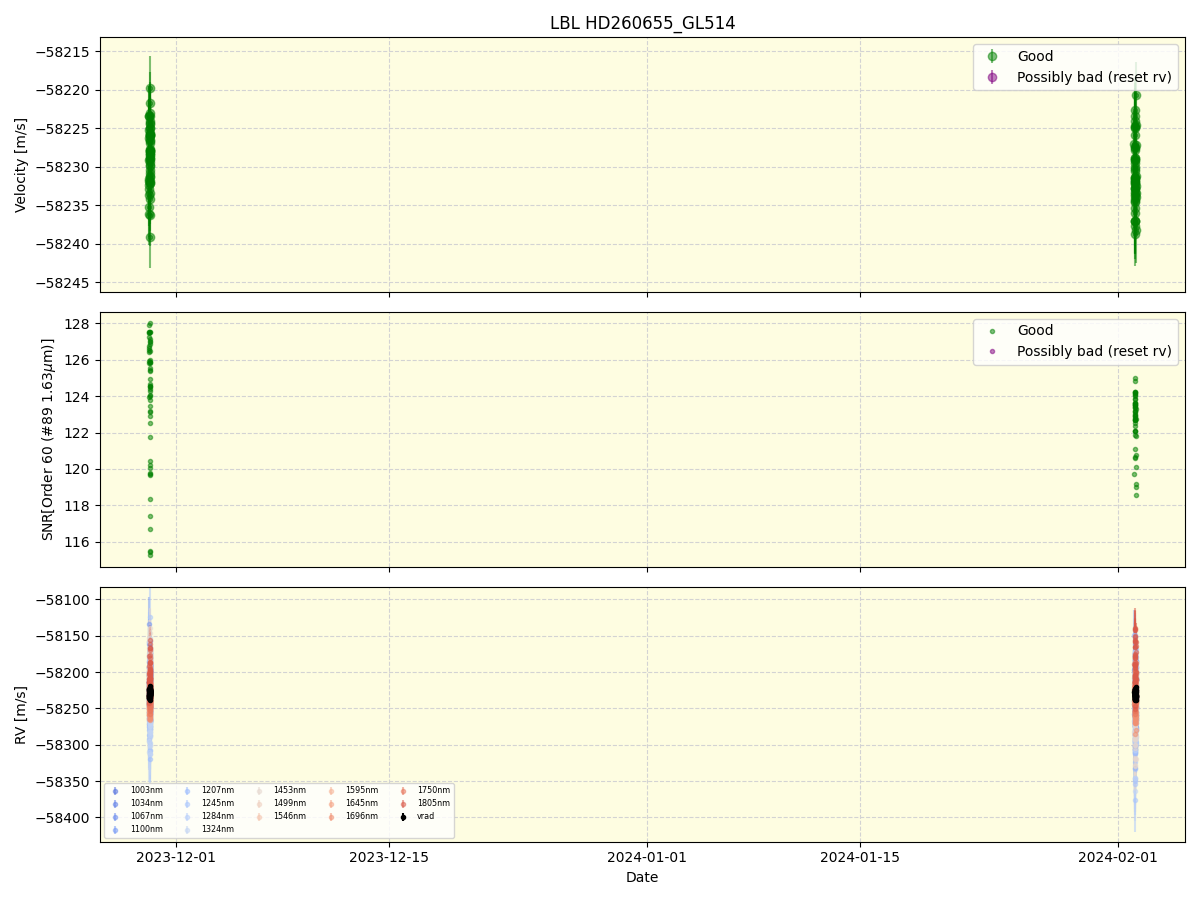1200x900 pixels.
Task: Click the Date x-axis label
Action: click(x=642, y=877)
